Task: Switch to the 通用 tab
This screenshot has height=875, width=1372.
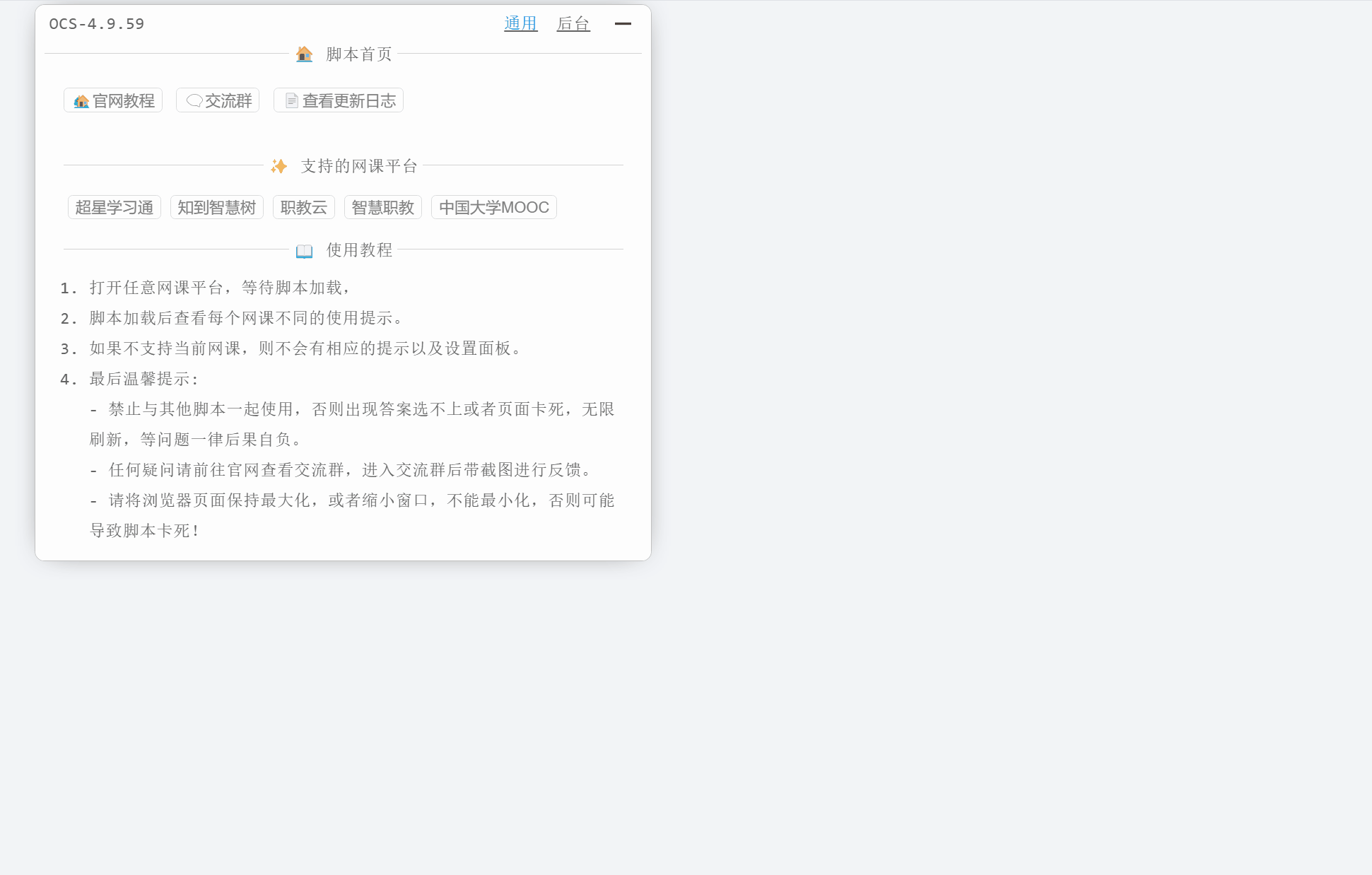Action: (x=520, y=23)
